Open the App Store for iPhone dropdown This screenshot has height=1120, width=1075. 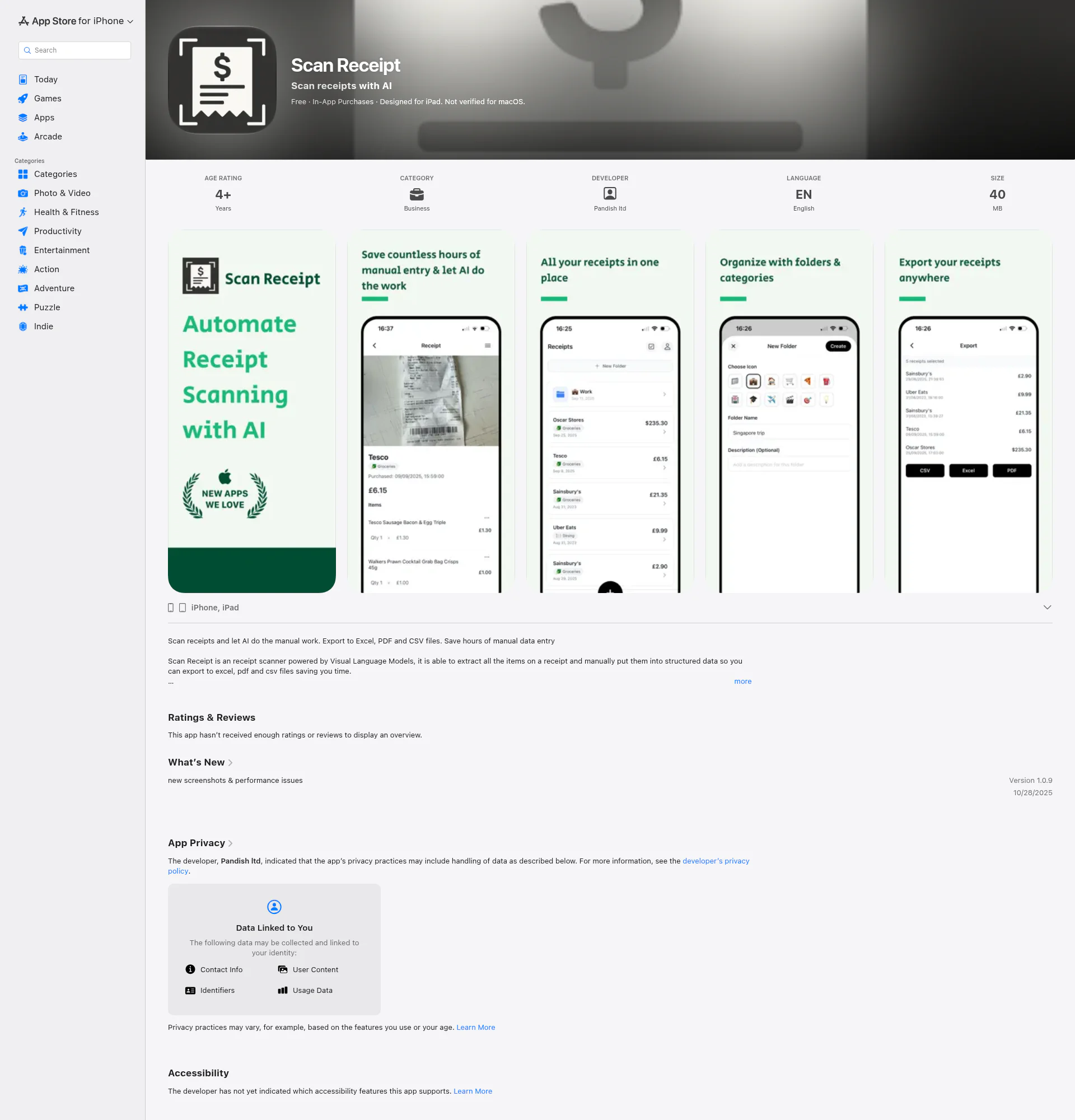[x=76, y=21]
